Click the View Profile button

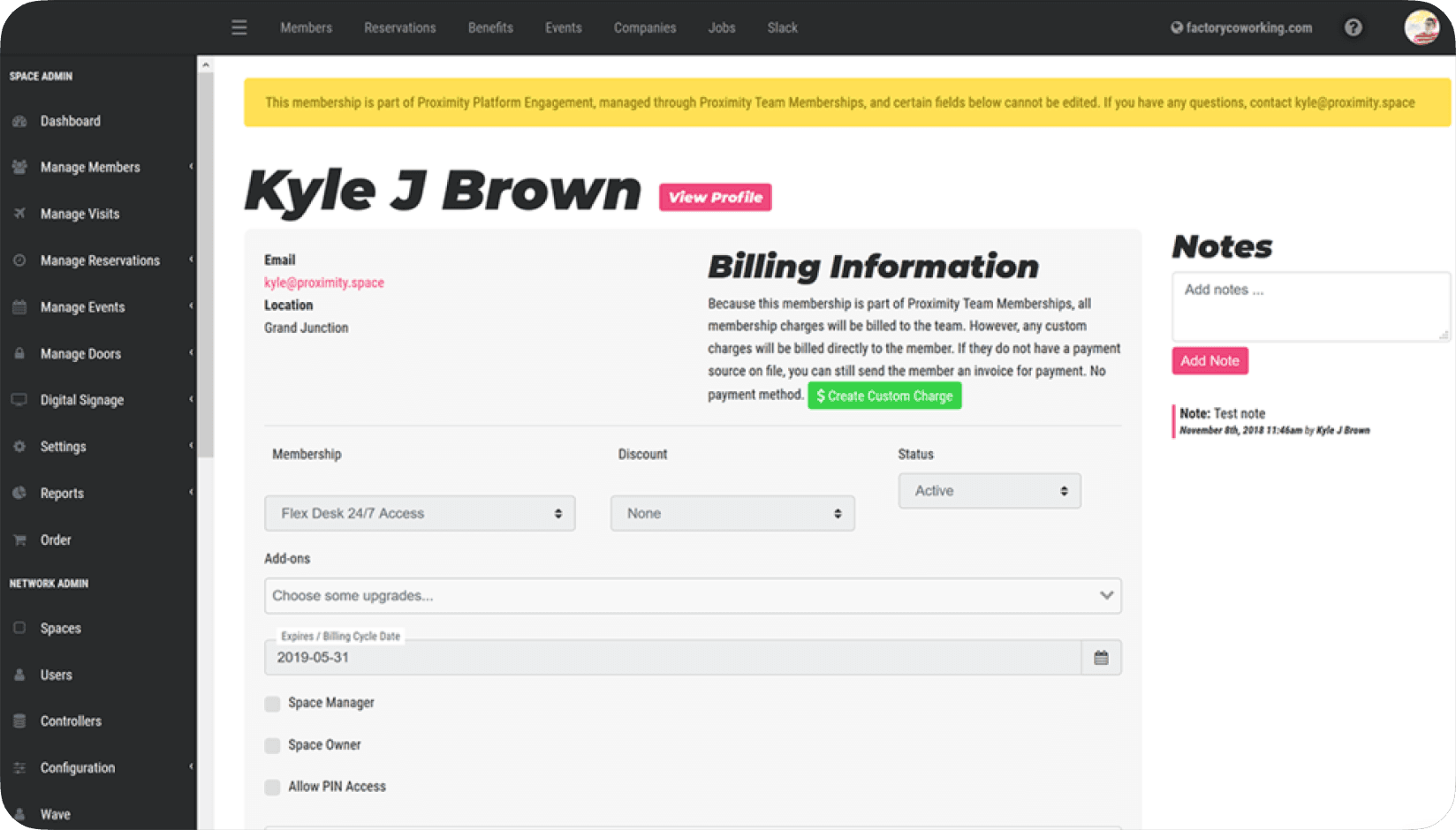coord(715,197)
